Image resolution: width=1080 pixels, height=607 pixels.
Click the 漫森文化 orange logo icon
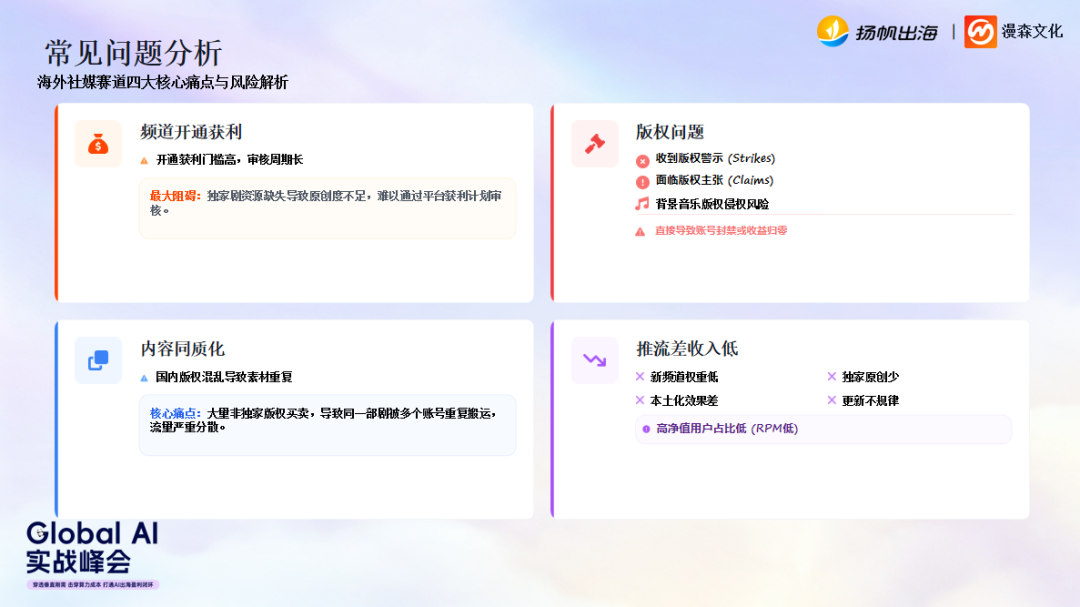click(980, 32)
